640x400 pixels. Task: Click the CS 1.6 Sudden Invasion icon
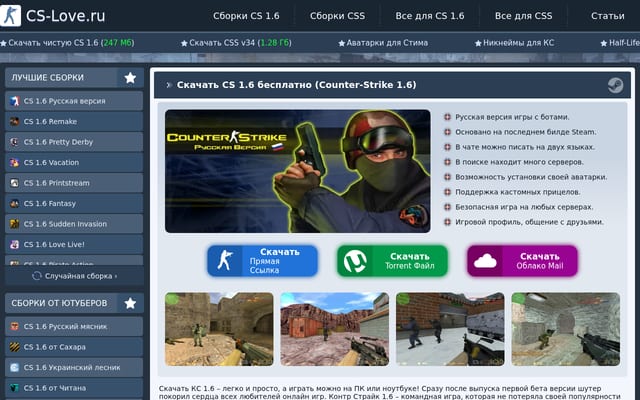coord(15,224)
